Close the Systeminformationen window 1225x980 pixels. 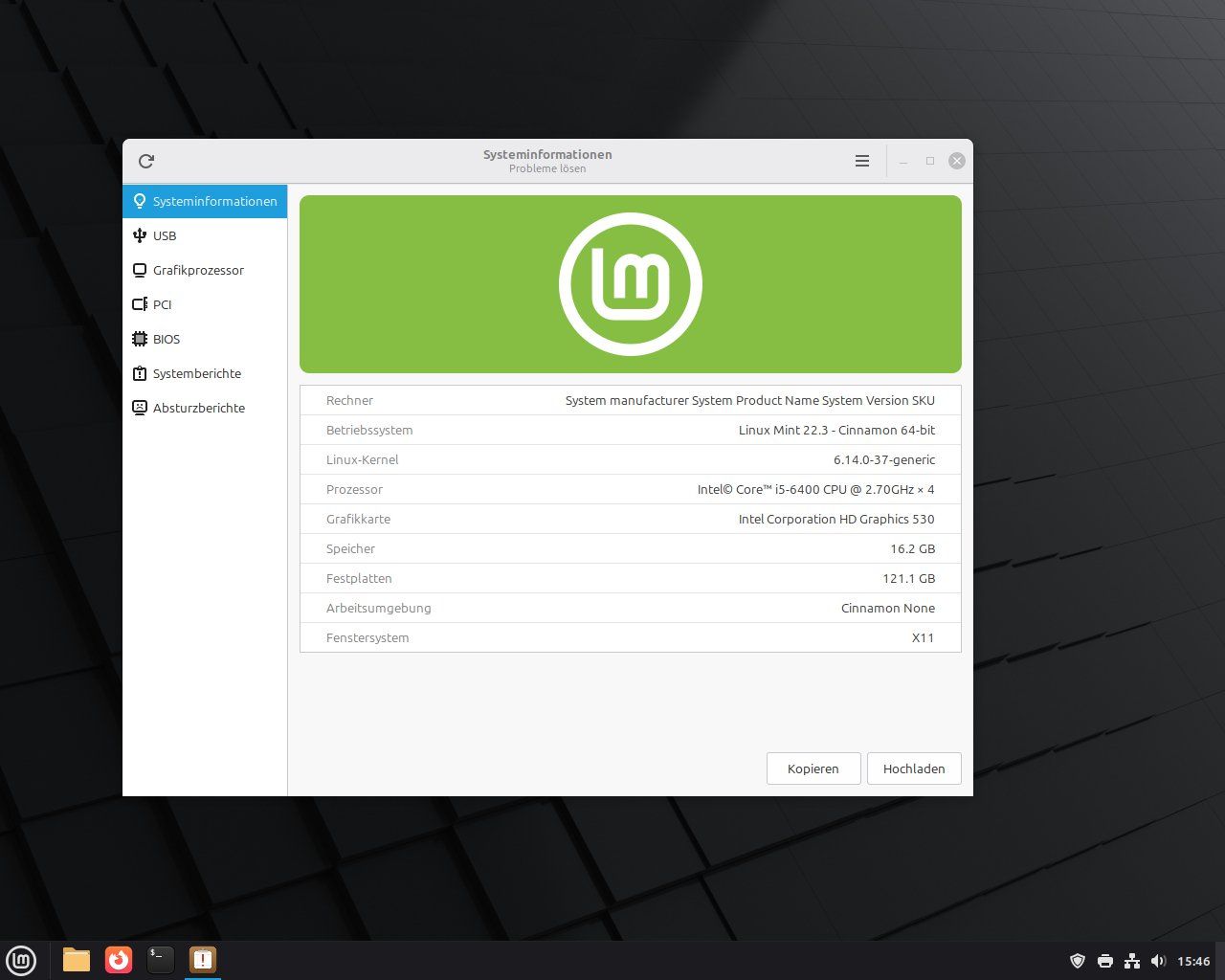[956, 161]
